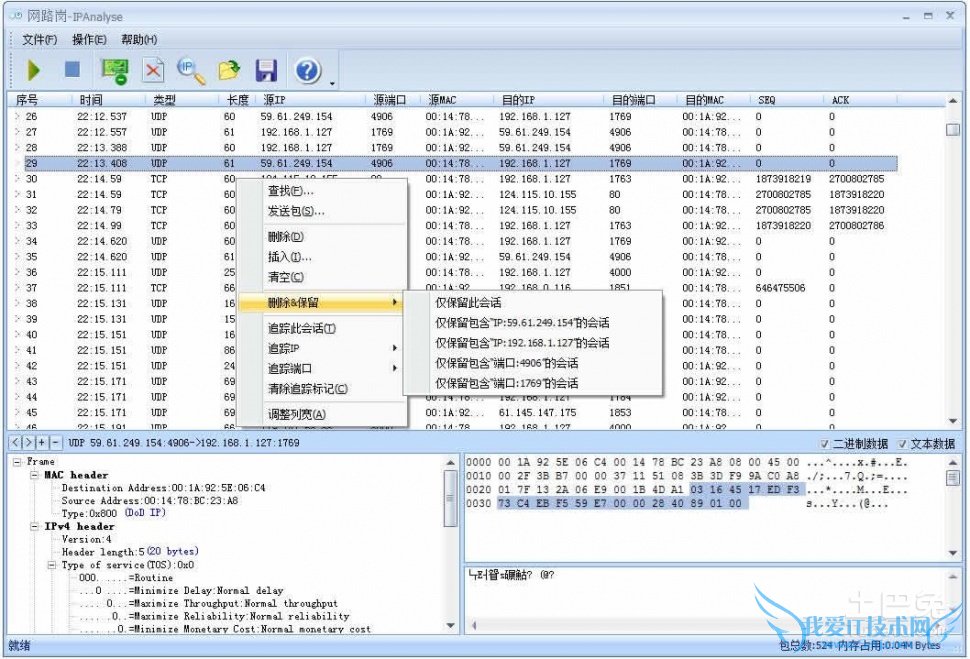The width and height of the screenshot is (970, 659).
Task: Collapse the MAC header tree node
Action: pos(34,475)
